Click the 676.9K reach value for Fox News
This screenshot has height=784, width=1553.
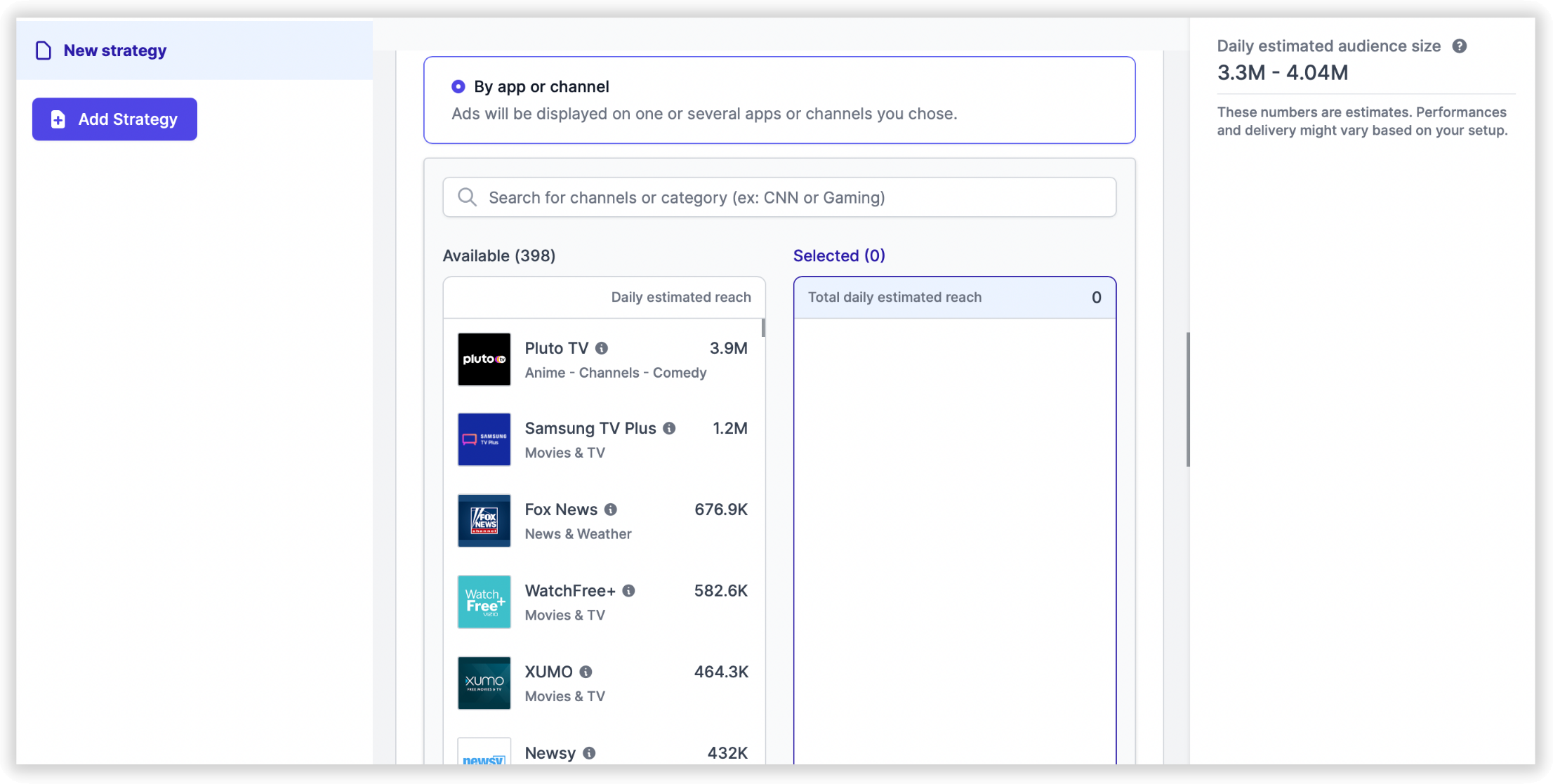721,510
